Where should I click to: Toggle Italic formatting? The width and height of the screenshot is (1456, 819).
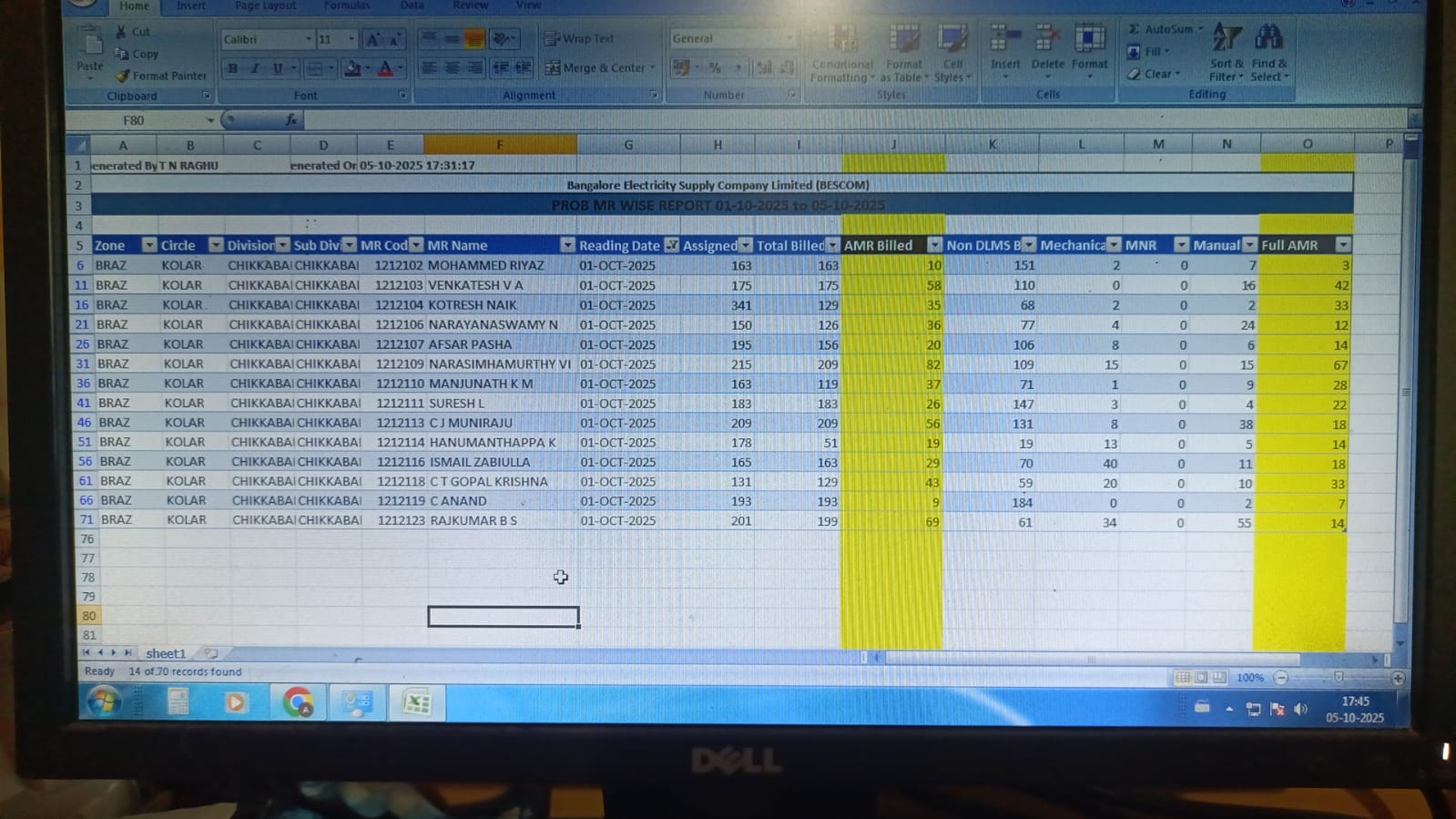[255, 68]
